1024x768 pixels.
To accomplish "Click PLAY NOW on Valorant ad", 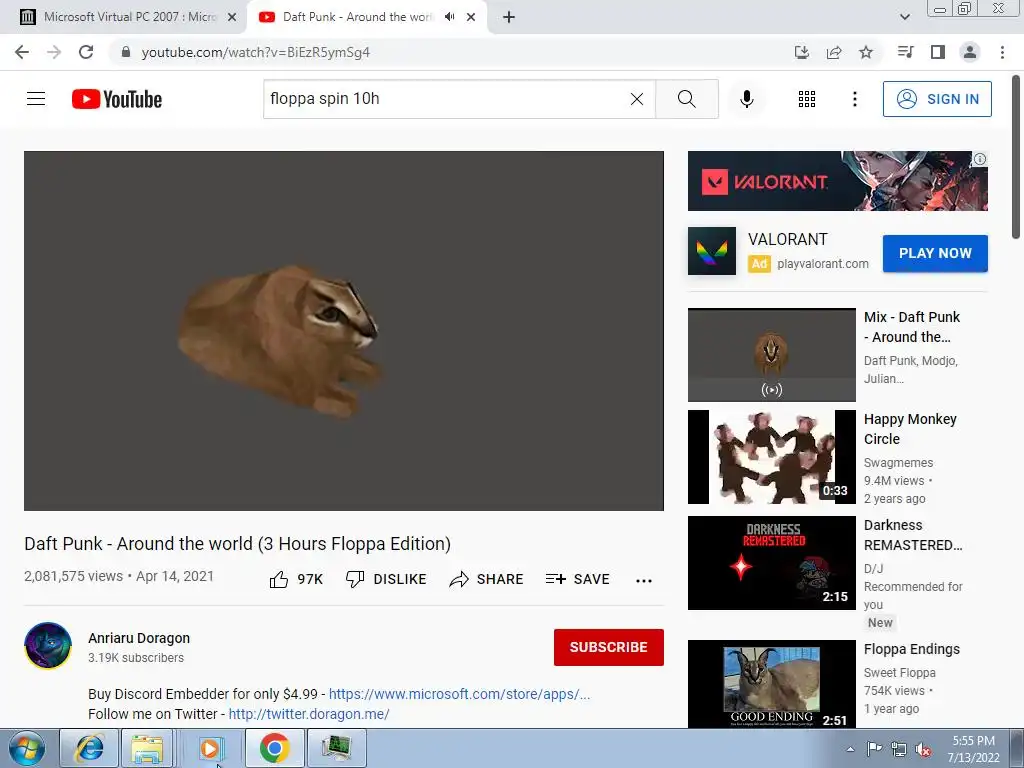I will tap(935, 253).
